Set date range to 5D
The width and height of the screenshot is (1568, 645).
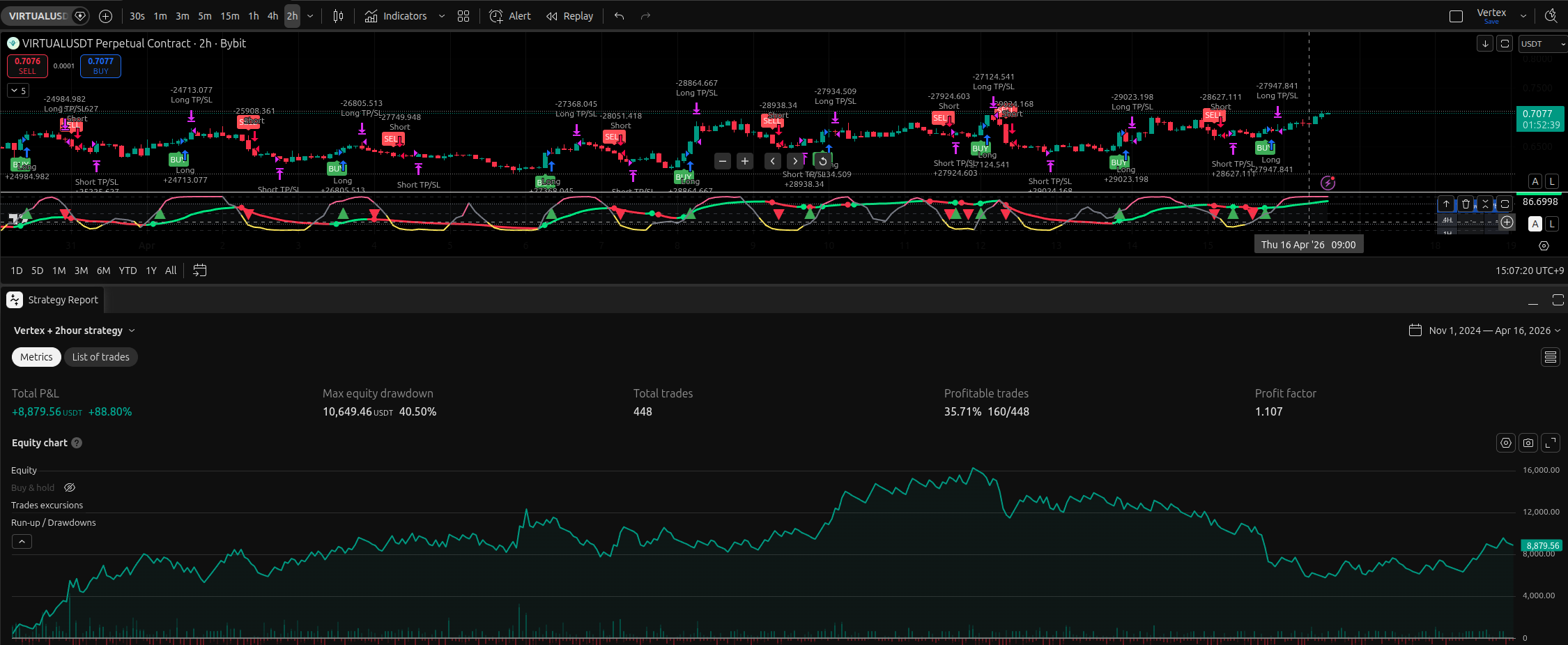(x=38, y=271)
